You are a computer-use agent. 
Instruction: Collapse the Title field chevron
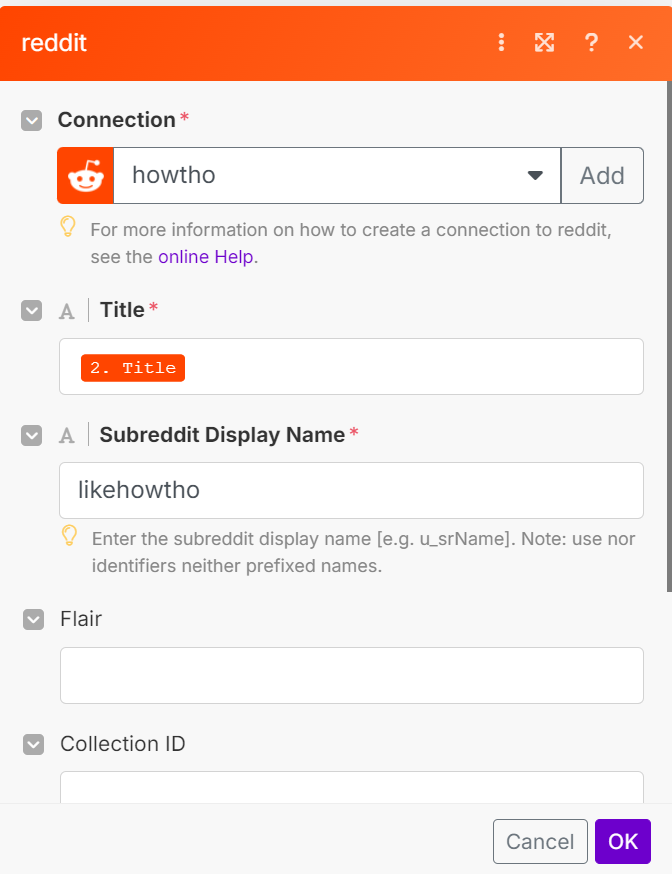[32, 310]
